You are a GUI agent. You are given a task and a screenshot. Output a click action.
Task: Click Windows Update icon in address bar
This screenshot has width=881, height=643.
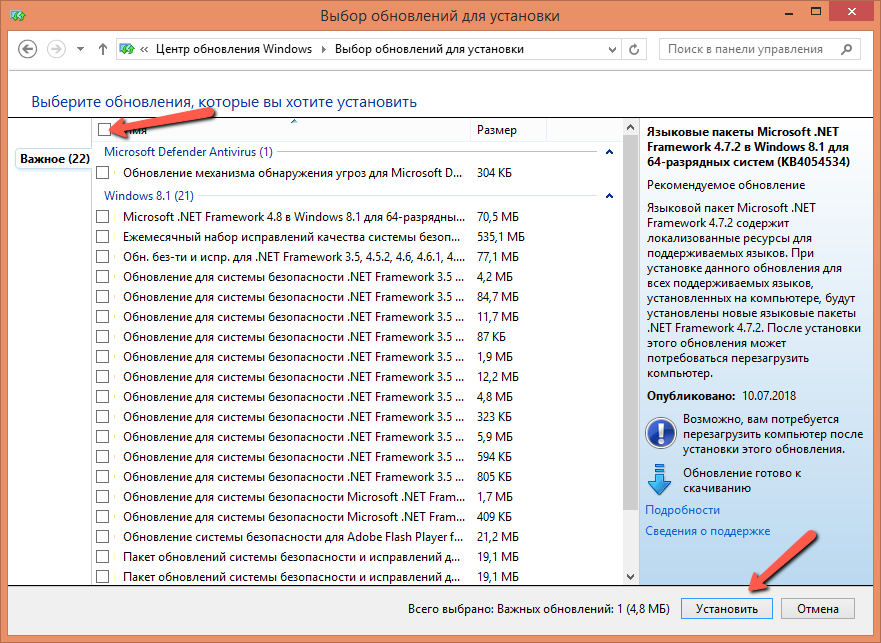click(x=127, y=49)
